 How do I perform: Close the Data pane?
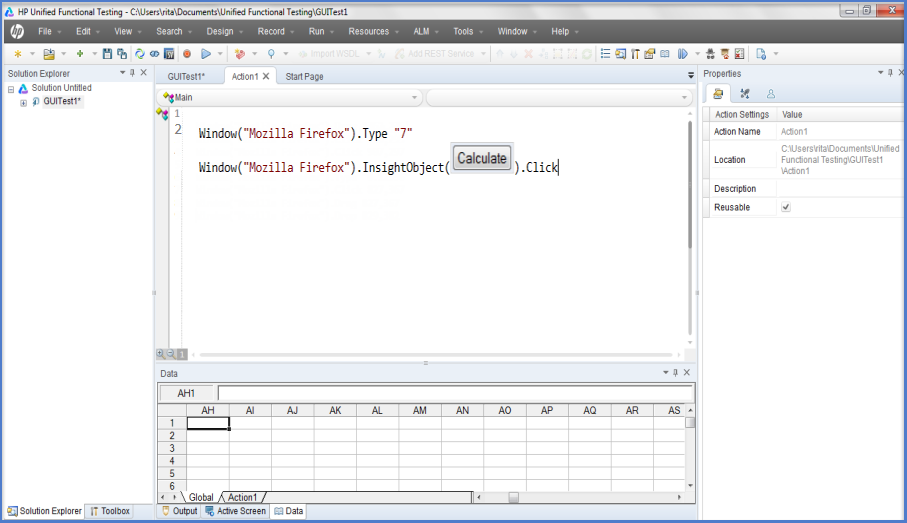pyautogui.click(x=687, y=373)
